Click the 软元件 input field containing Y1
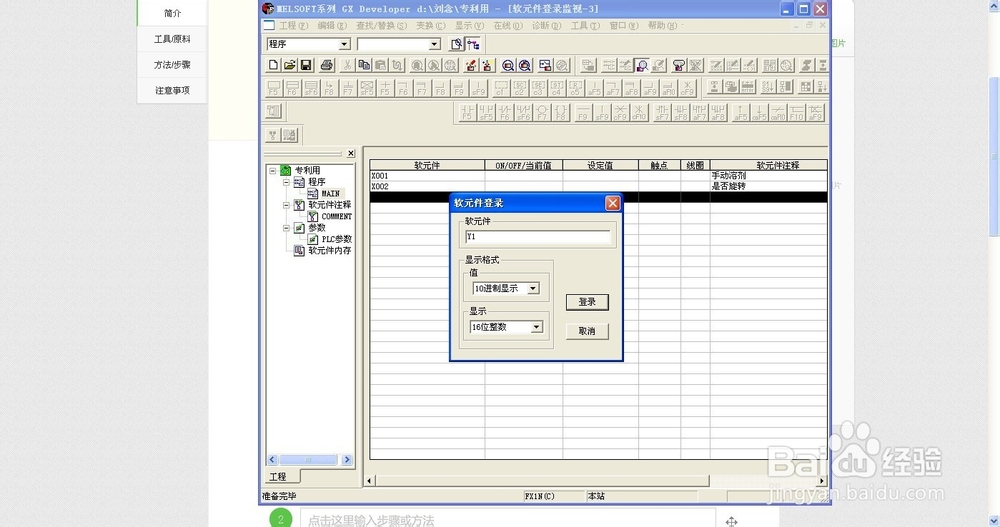 pyautogui.click(x=538, y=237)
